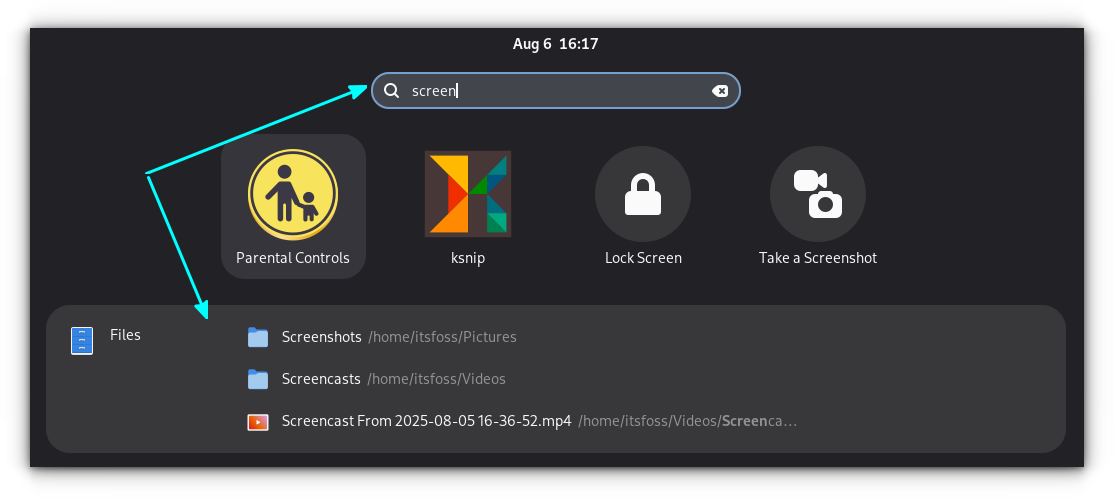Click the Aug 6 16:17 clock
Screen dimensions: 1114x499
pos(556,44)
